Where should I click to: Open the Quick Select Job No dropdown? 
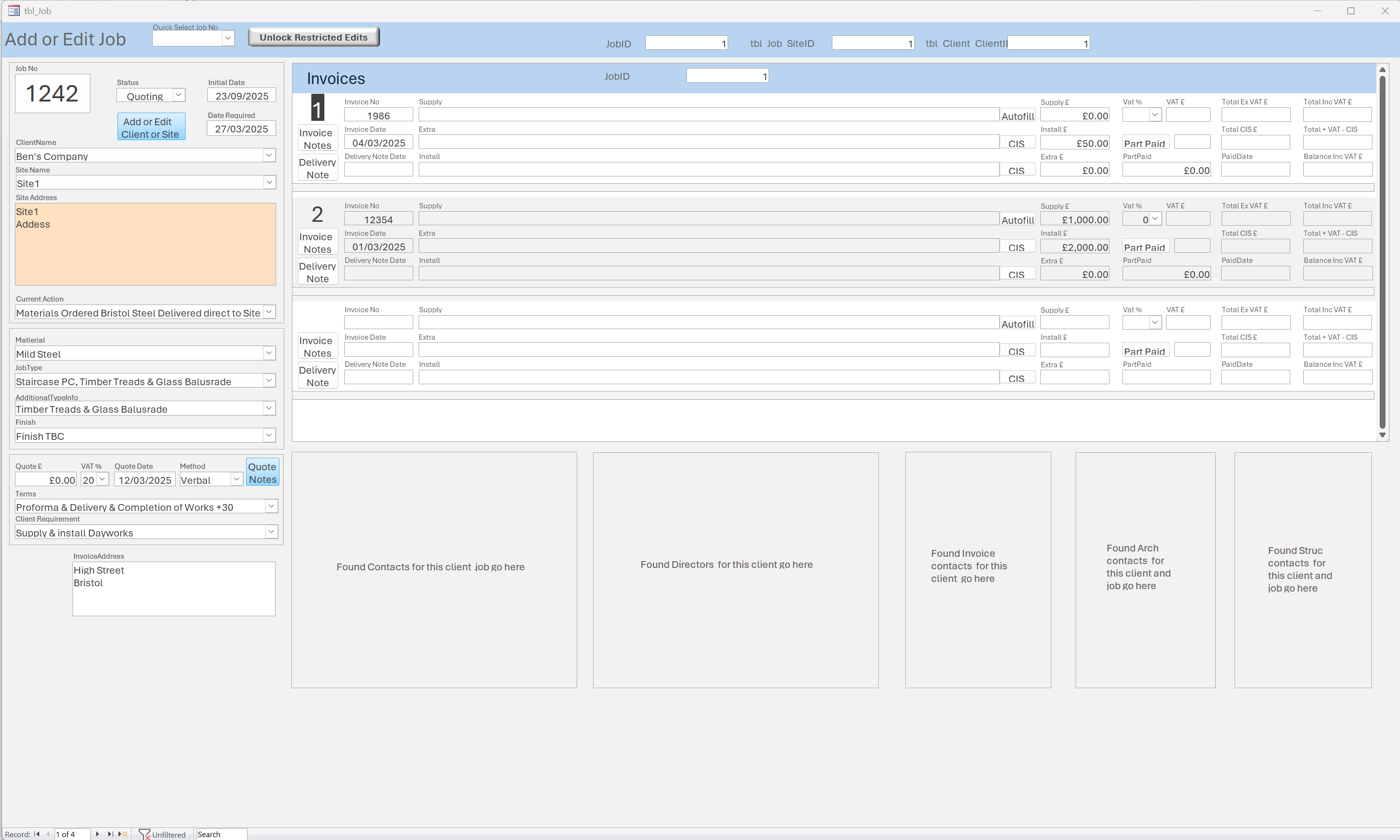[228, 38]
